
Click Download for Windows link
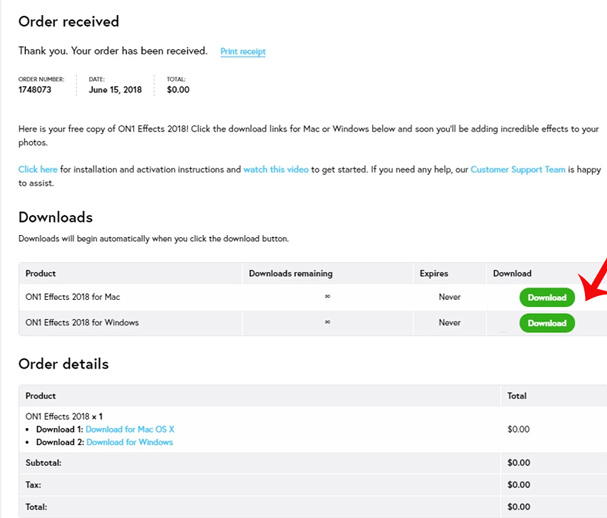coord(130,442)
